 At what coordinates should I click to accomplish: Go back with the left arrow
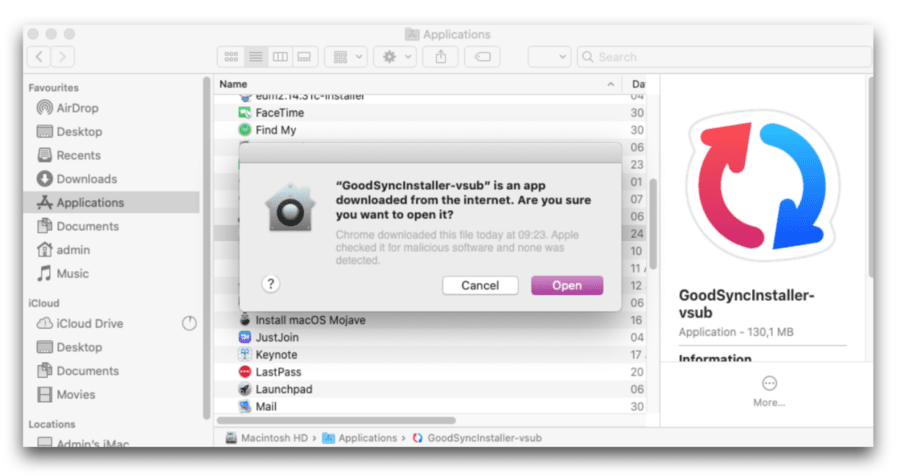[39, 57]
